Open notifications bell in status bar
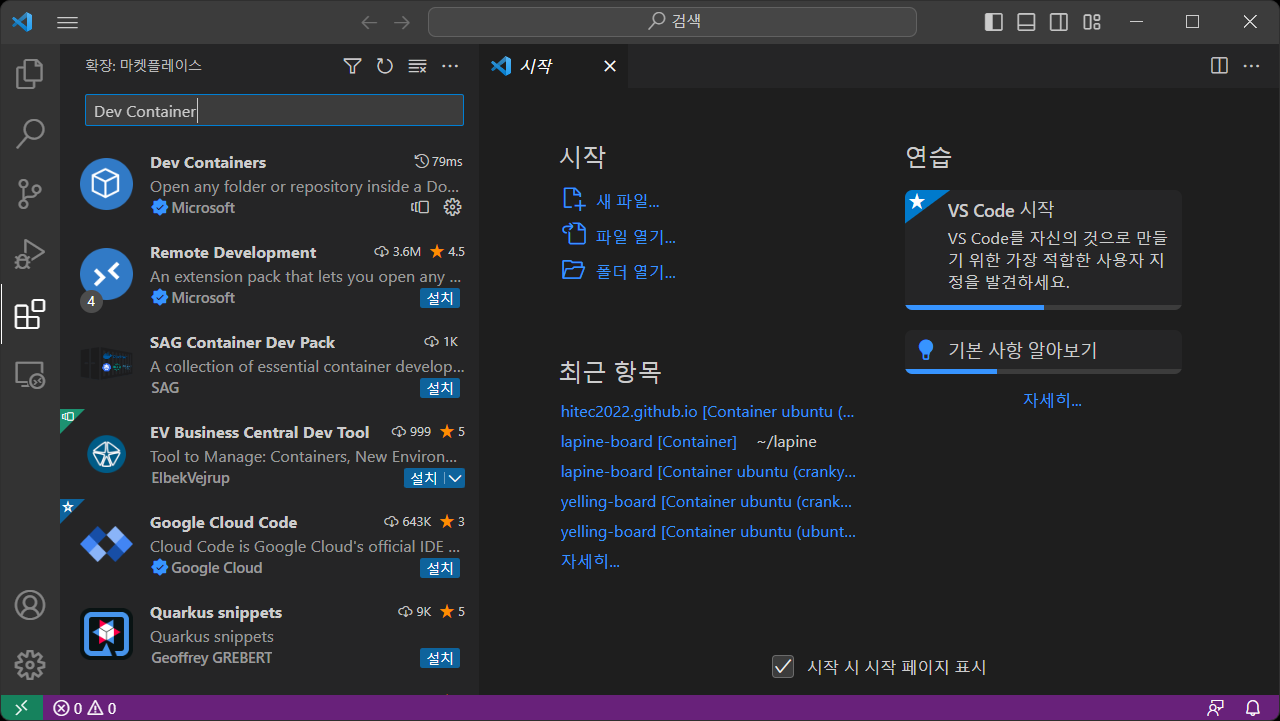 (x=1252, y=708)
